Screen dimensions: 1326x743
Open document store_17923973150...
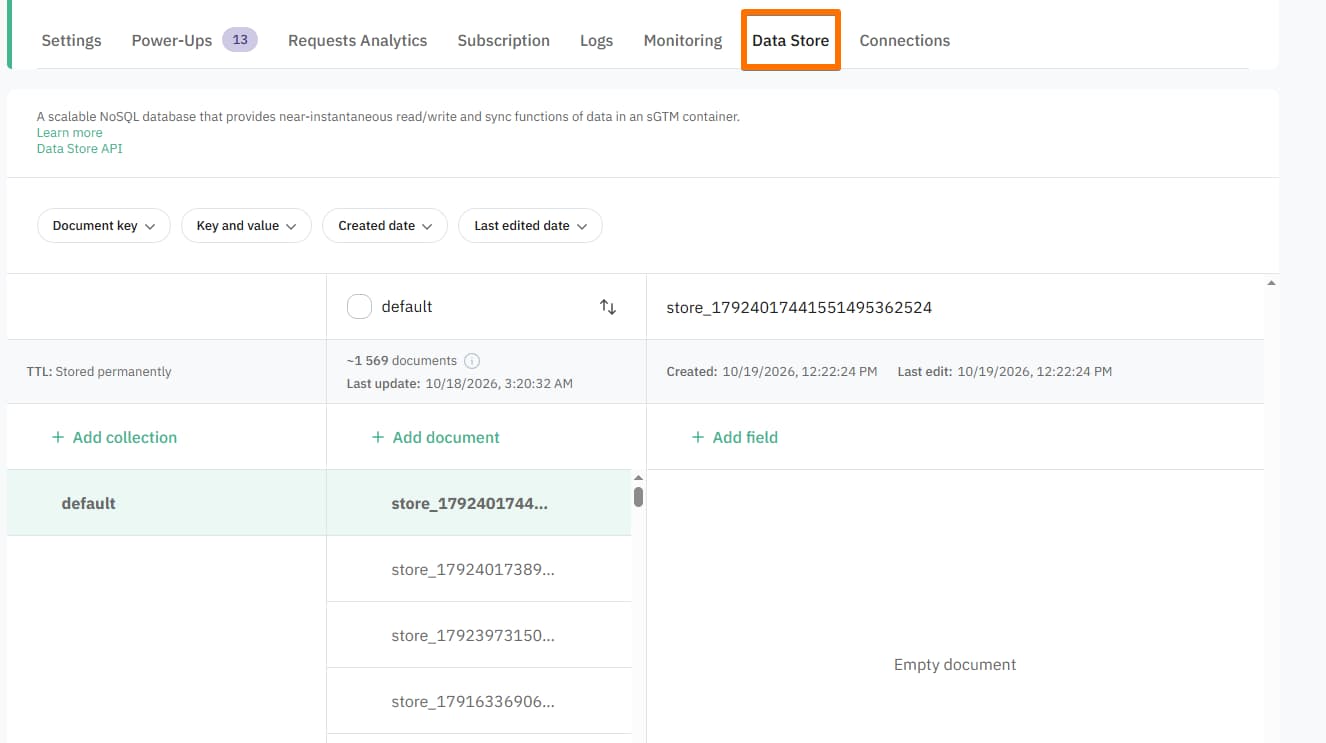479,635
